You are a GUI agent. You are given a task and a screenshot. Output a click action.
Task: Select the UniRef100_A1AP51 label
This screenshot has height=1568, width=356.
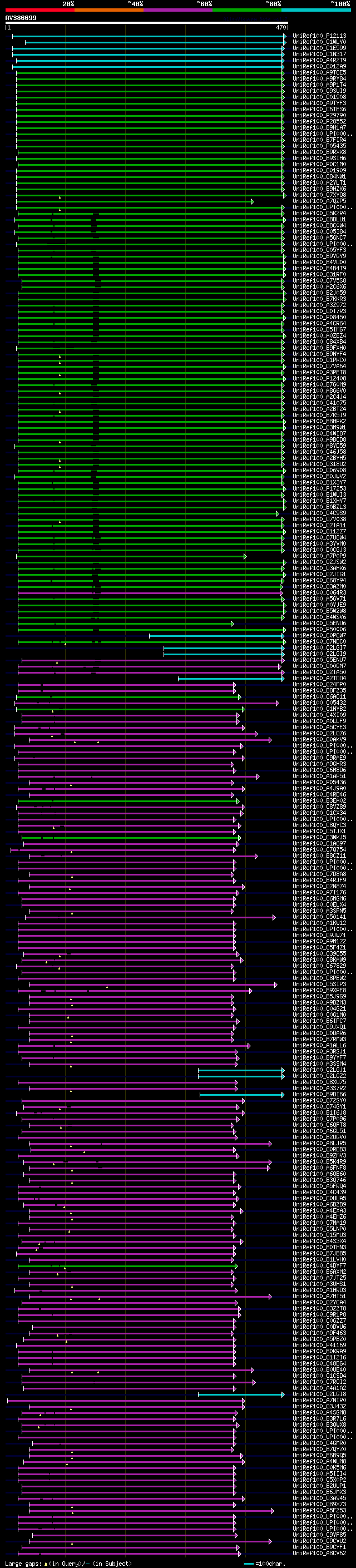(x=319, y=776)
